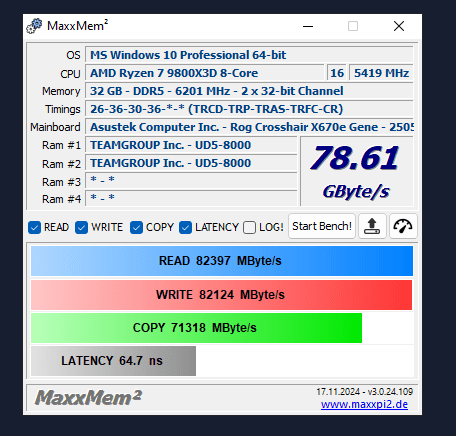Close the MaxxMem window
Screen dimensions: 456x436
[x=399, y=26]
